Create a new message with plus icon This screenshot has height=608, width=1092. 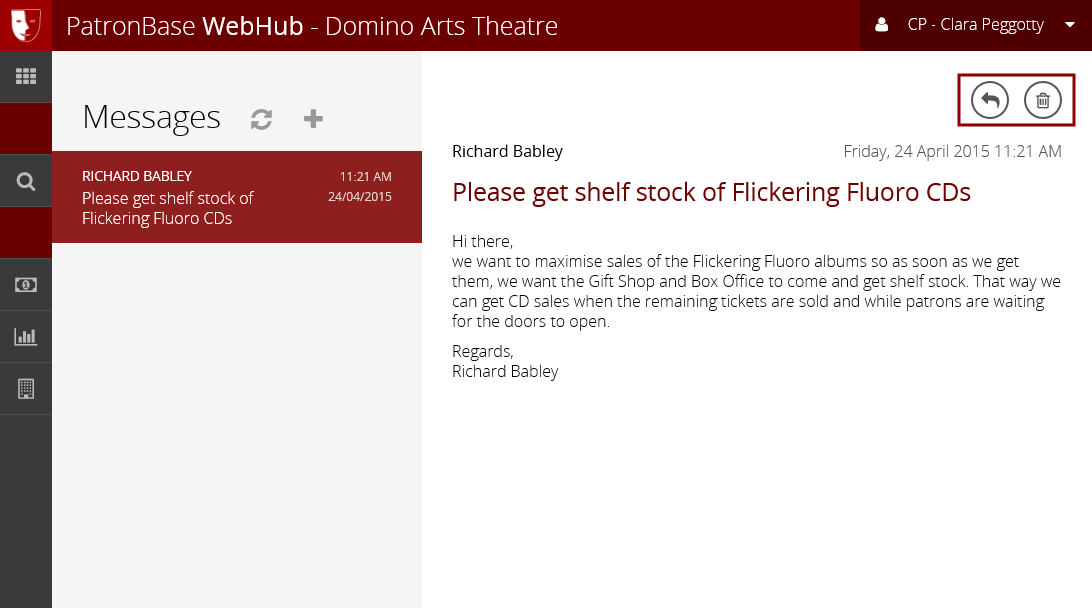point(313,119)
